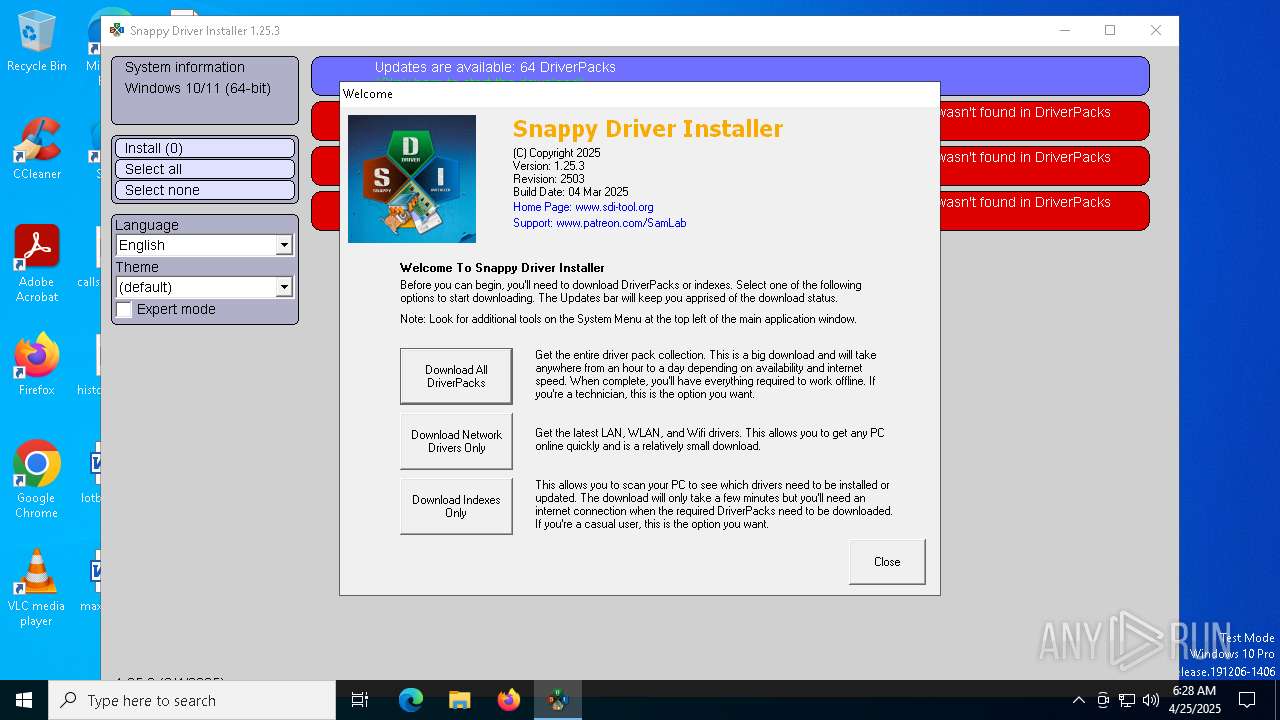Open the Patreon support link

pos(621,223)
